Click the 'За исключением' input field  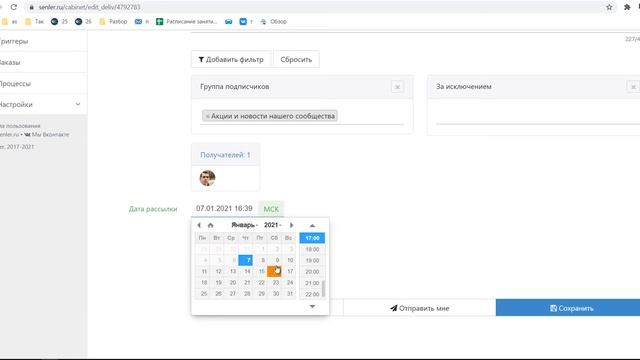(x=538, y=117)
